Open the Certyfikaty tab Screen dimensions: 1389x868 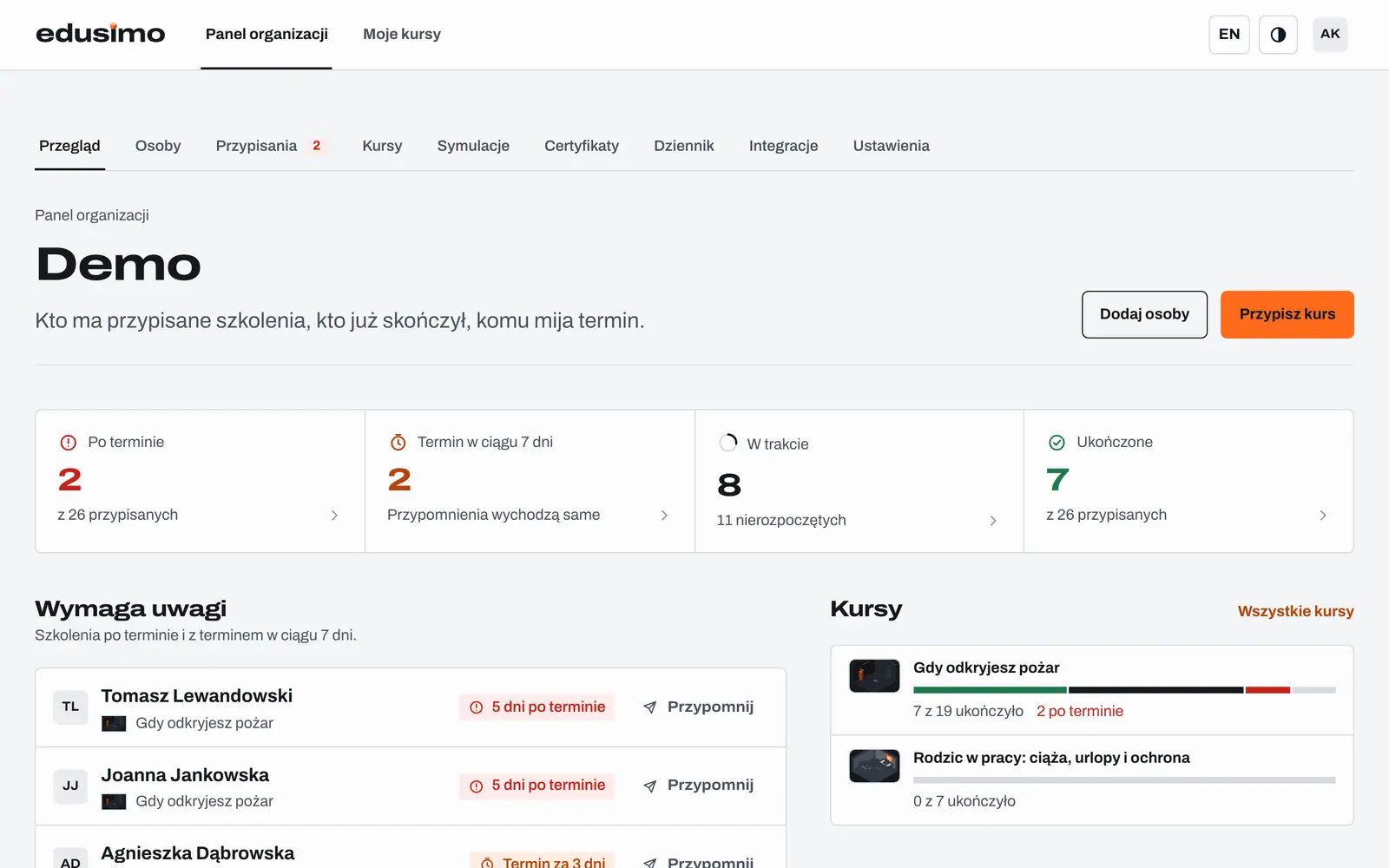point(582,146)
